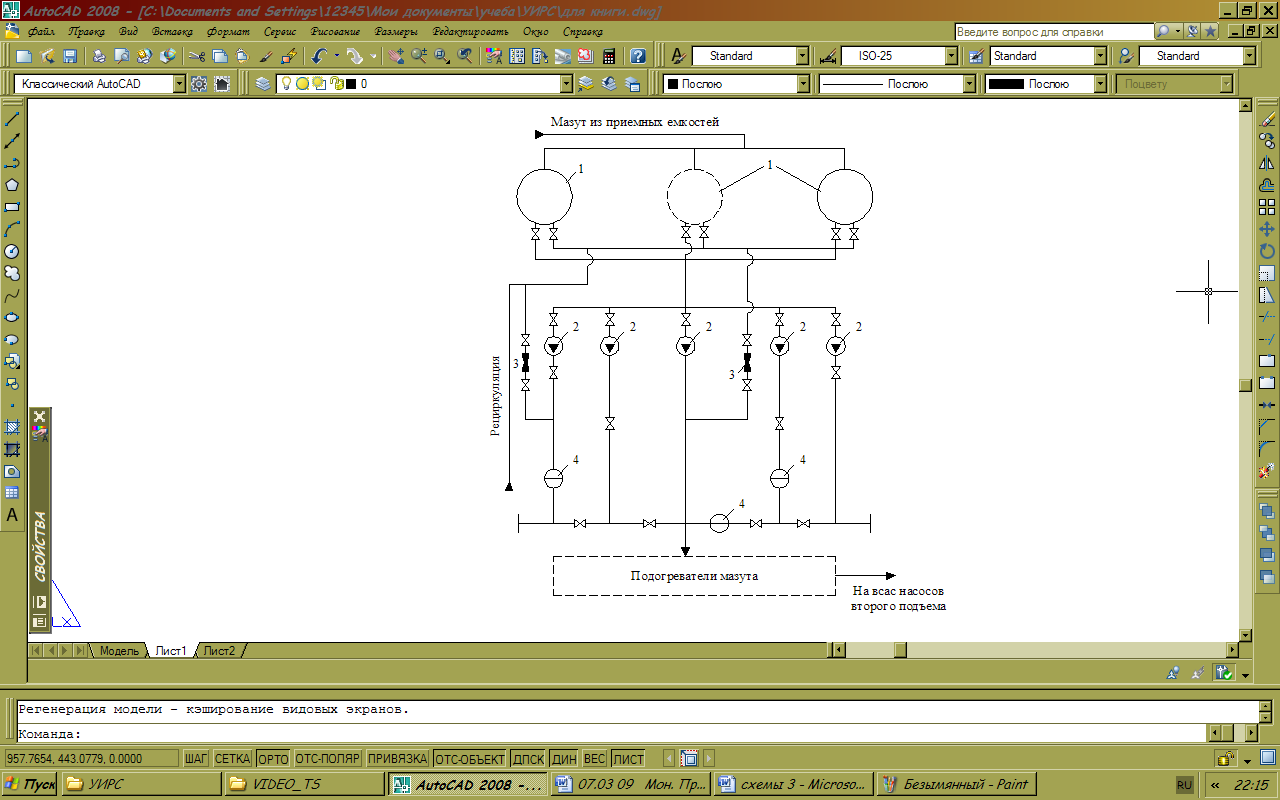
Task: Click the help question input field
Action: click(x=1055, y=31)
